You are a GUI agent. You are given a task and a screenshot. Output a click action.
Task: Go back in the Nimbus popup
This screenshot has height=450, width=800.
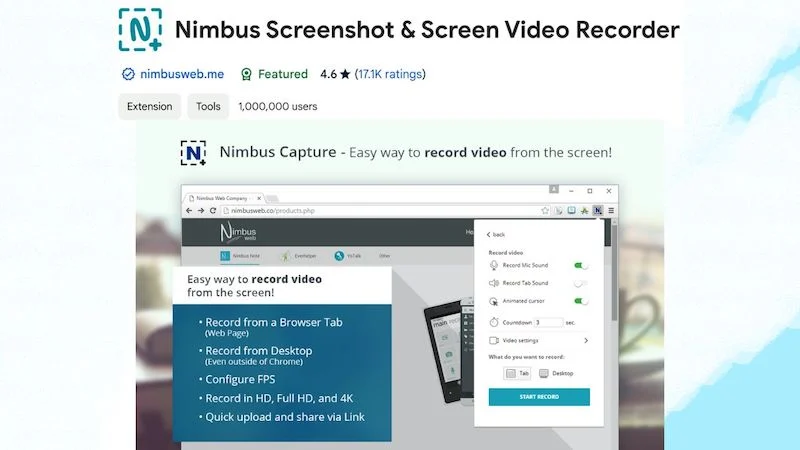coord(496,235)
